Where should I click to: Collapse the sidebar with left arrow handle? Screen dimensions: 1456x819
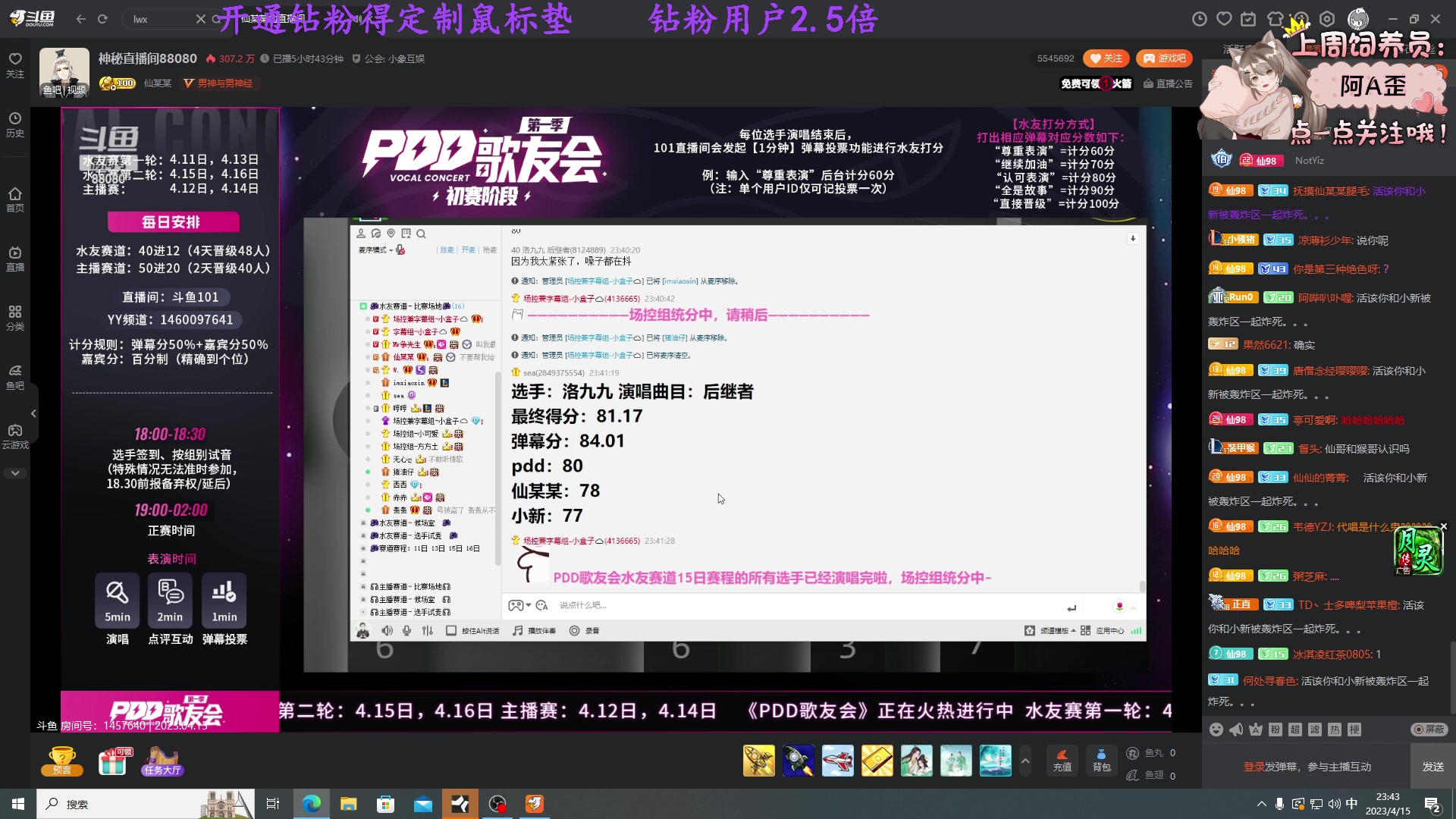[33, 413]
